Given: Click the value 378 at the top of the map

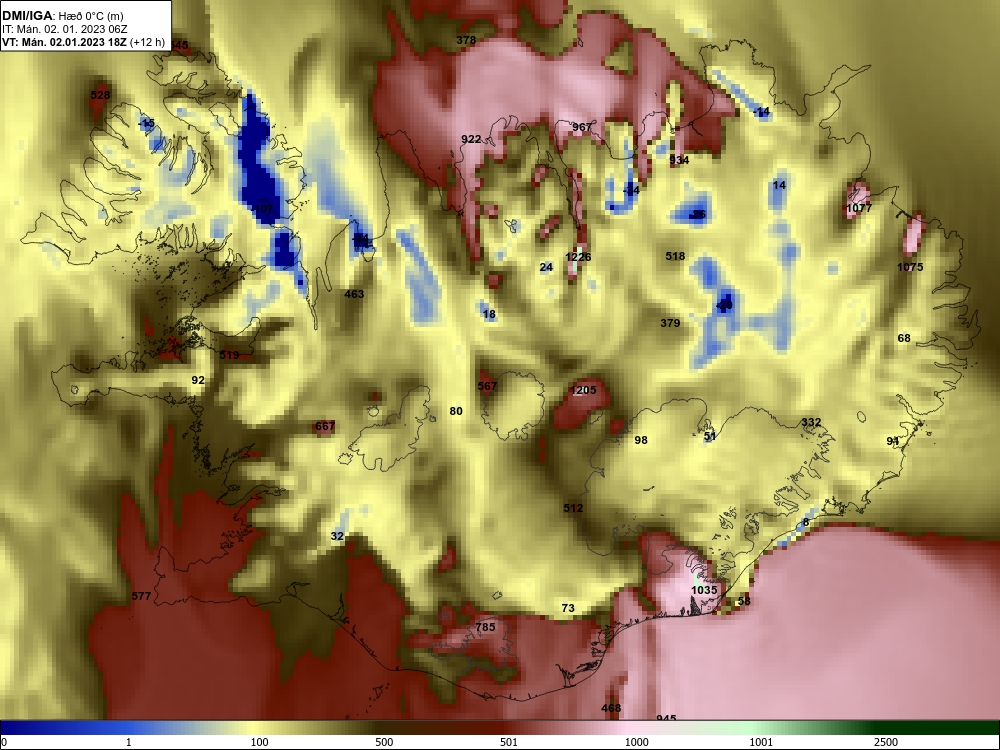Looking at the screenshot, I should click(x=466, y=40).
